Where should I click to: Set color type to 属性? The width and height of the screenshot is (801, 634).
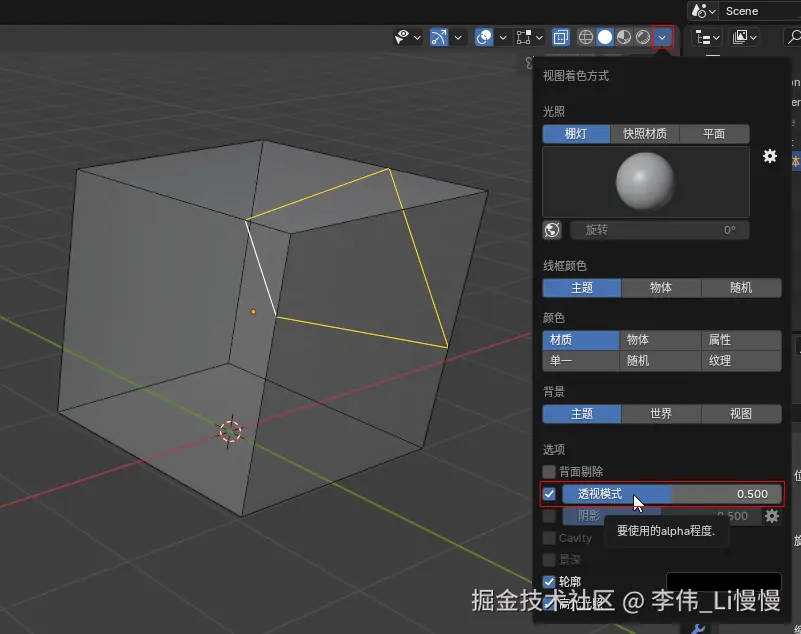click(x=741, y=340)
